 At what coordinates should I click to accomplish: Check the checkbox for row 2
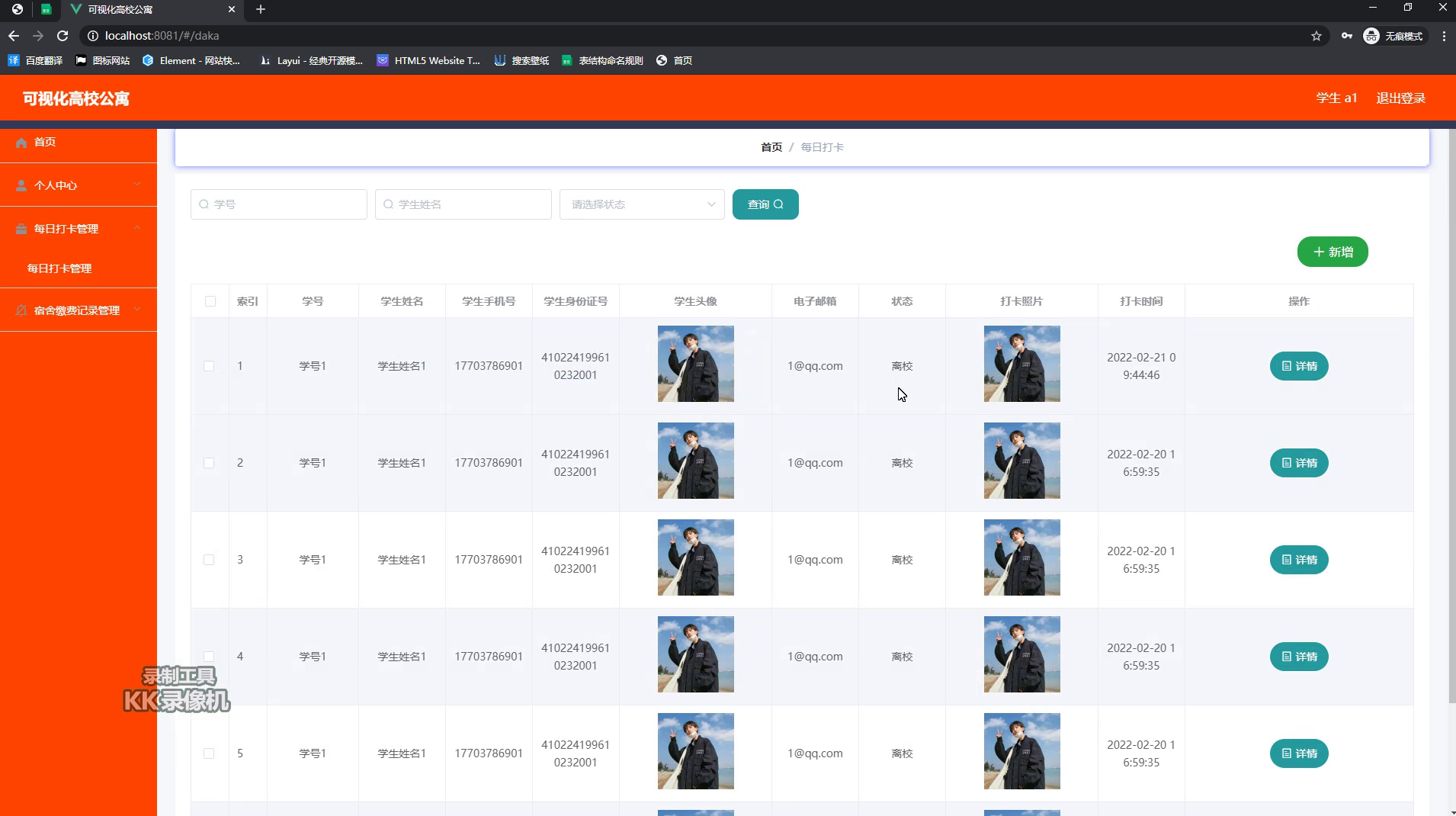click(209, 463)
